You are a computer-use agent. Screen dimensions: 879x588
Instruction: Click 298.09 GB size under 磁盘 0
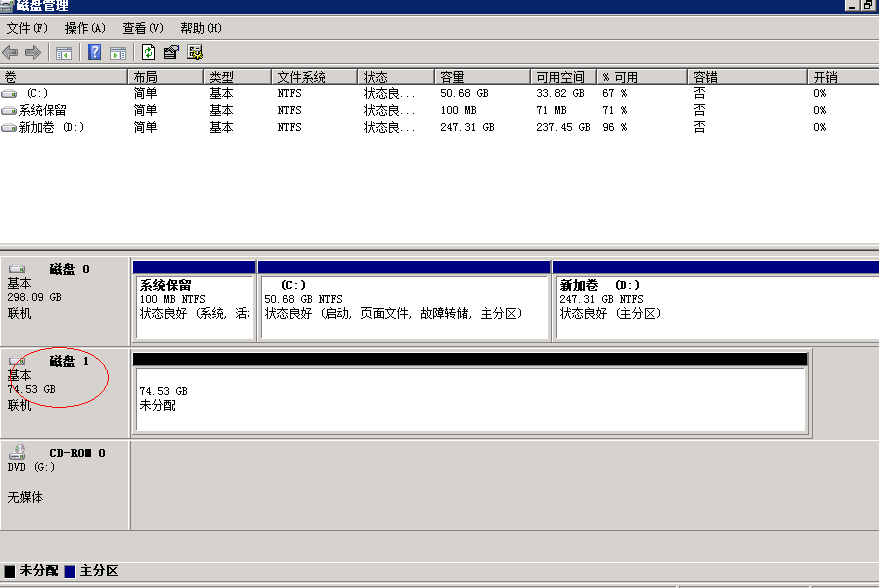point(34,297)
